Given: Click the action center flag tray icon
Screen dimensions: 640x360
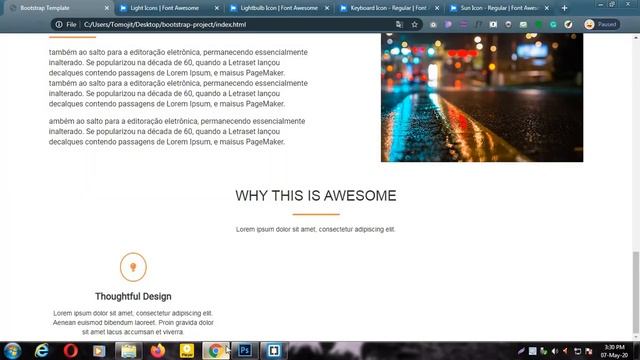Looking at the screenshot, I should point(589,351).
